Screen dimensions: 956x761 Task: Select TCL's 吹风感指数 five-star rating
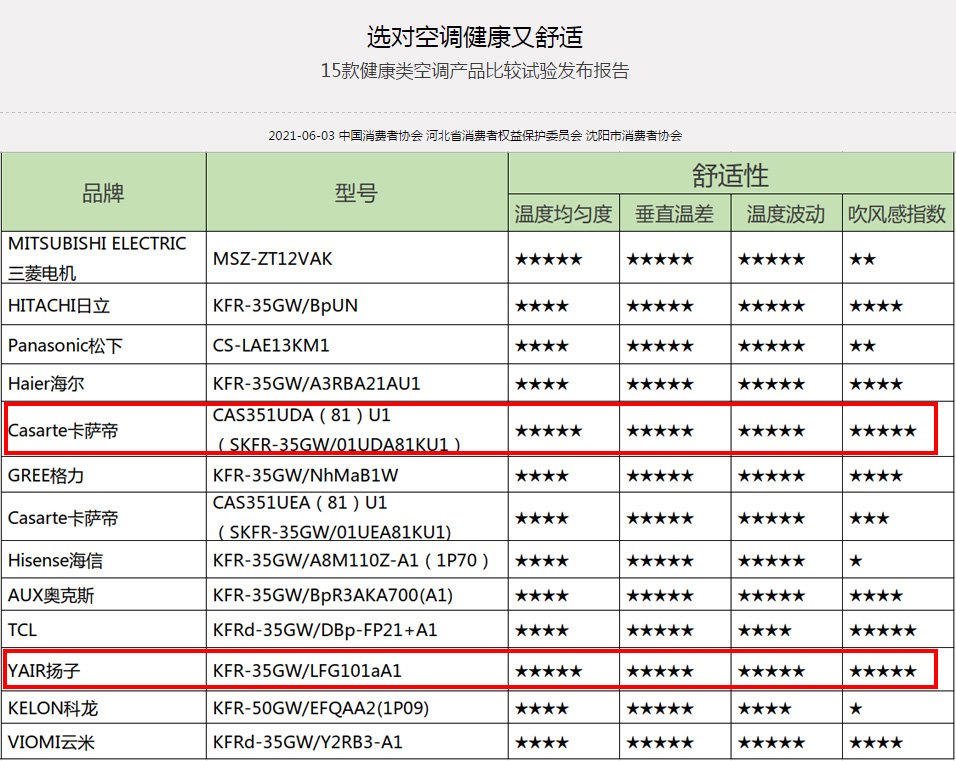(x=883, y=631)
